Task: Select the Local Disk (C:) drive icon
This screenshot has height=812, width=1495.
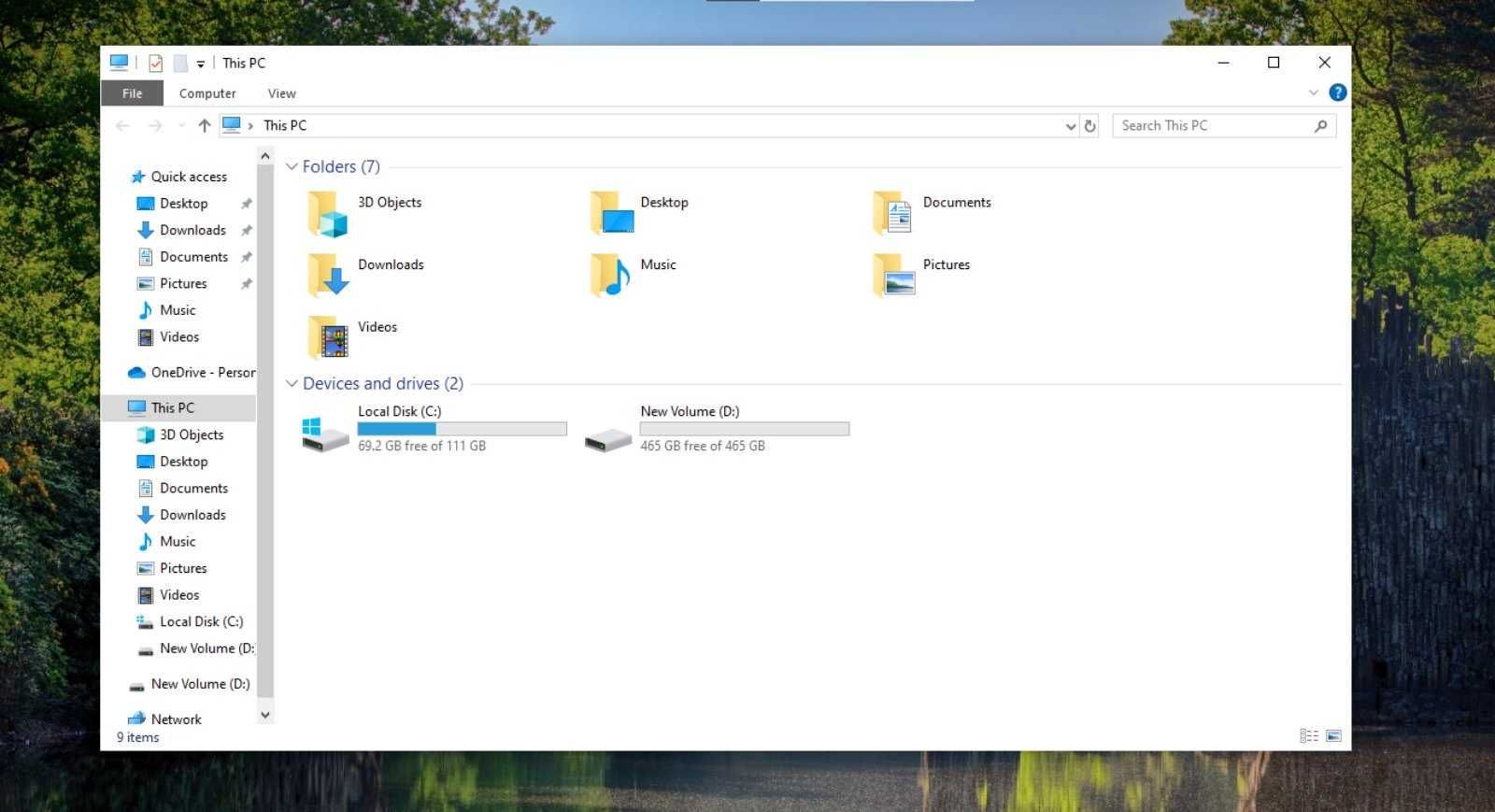Action: [x=325, y=434]
